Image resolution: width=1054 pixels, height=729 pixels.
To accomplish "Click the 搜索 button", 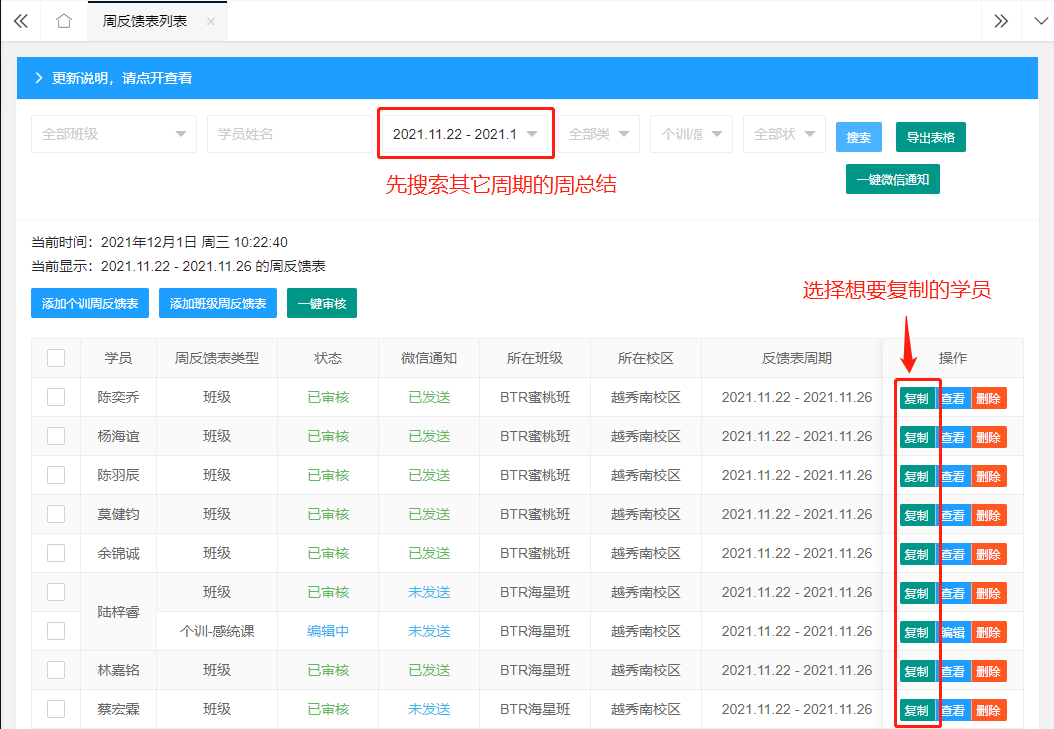I will pyautogui.click(x=858, y=138).
